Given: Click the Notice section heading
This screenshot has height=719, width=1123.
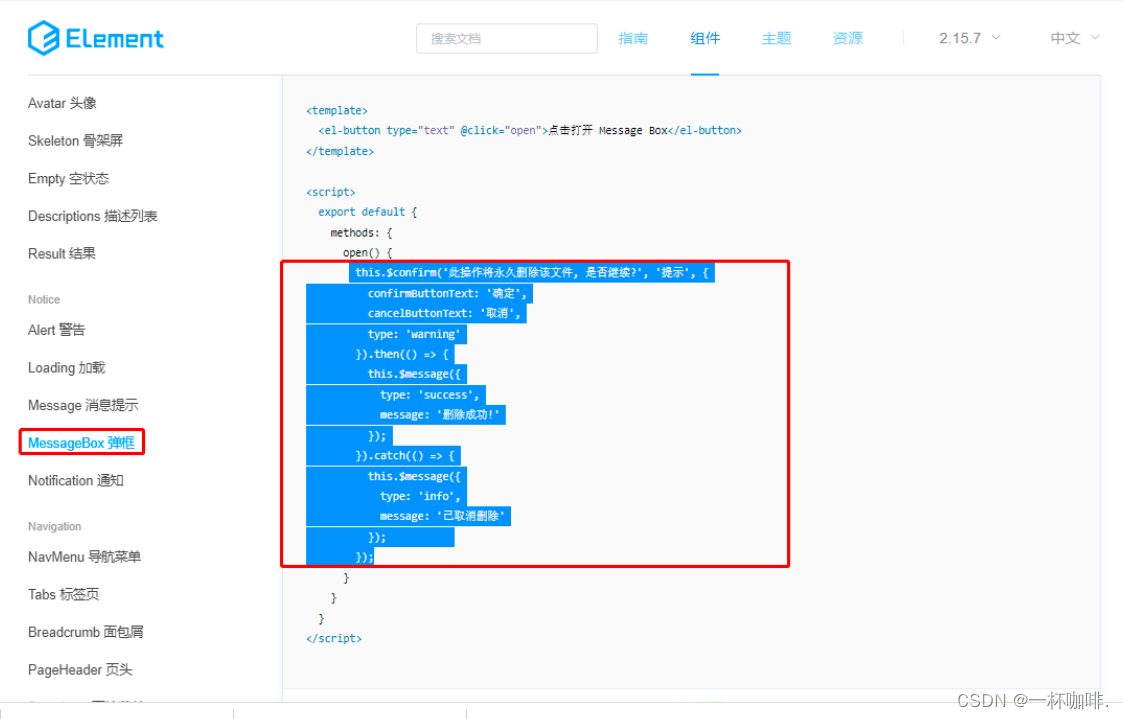Looking at the screenshot, I should 44,299.
